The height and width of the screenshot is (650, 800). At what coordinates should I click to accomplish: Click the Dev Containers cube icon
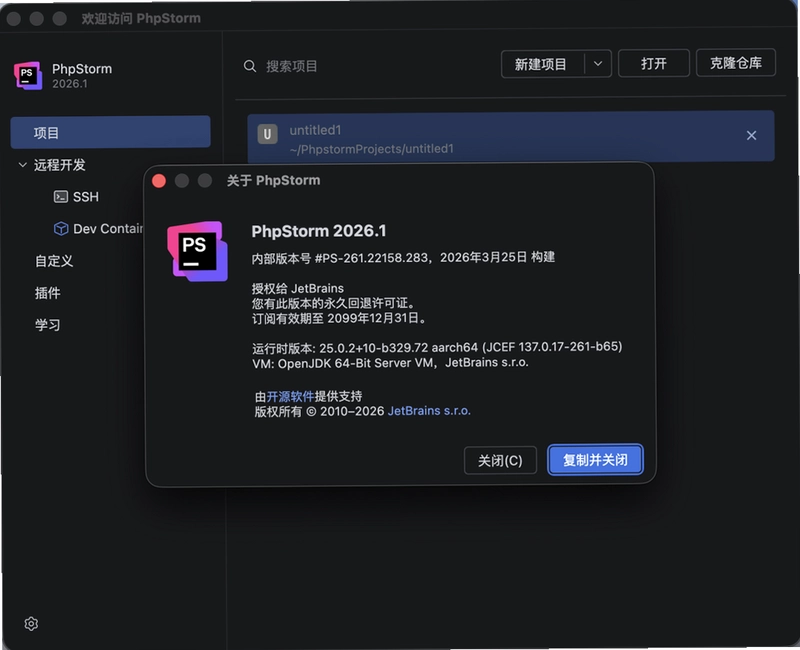click(x=61, y=229)
